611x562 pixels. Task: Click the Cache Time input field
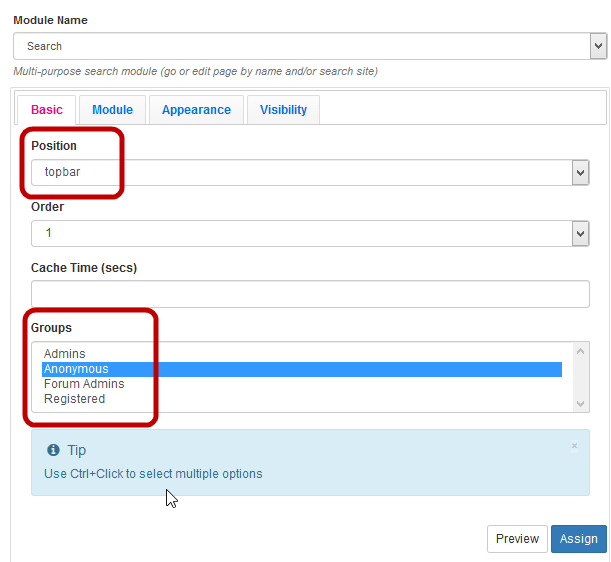tap(310, 294)
